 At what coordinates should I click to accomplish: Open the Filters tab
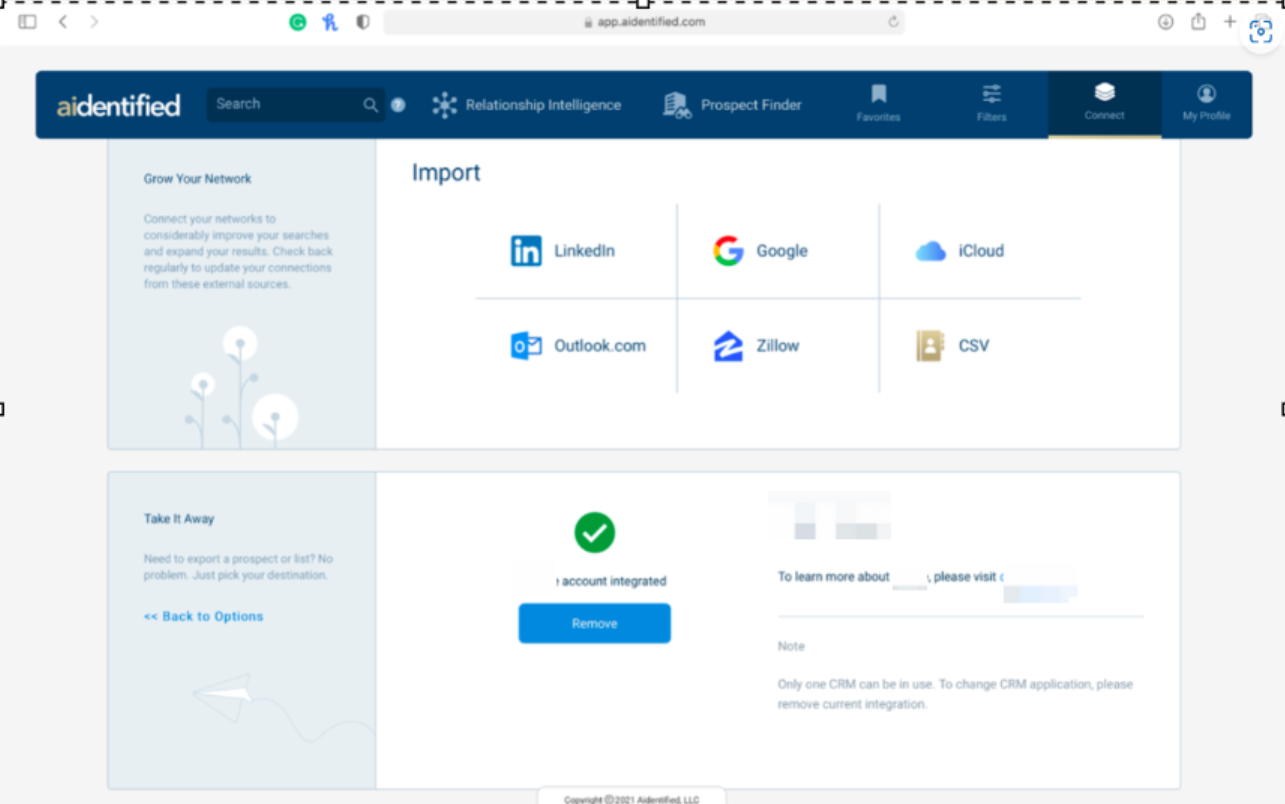click(991, 104)
